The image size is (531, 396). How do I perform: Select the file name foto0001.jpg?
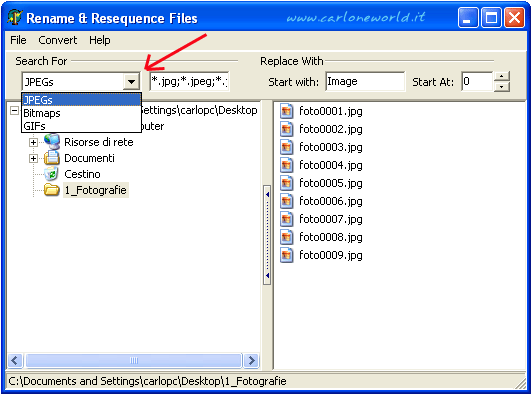tap(331, 111)
